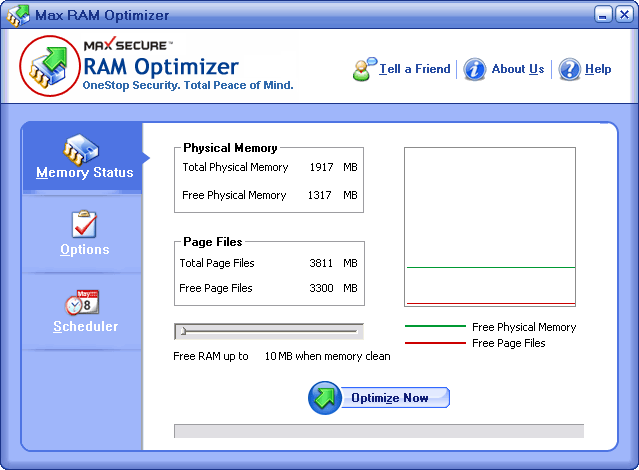Click the memory usage graph area
639x470 pixels.
(490, 227)
